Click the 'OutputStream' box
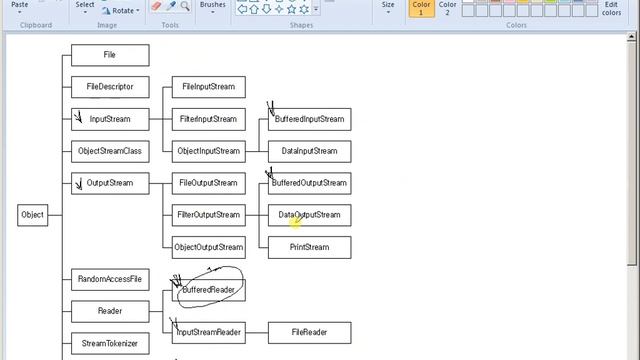The image size is (640, 360). (110, 183)
